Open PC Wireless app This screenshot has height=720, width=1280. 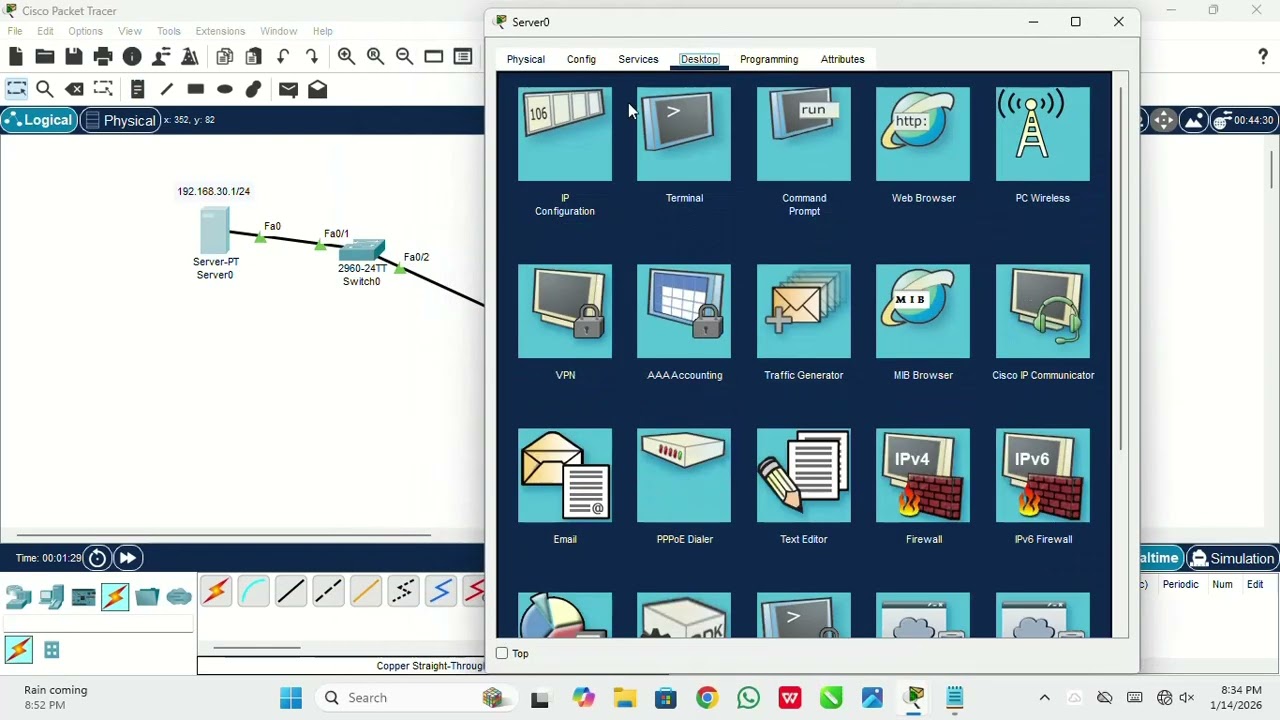1043,134
